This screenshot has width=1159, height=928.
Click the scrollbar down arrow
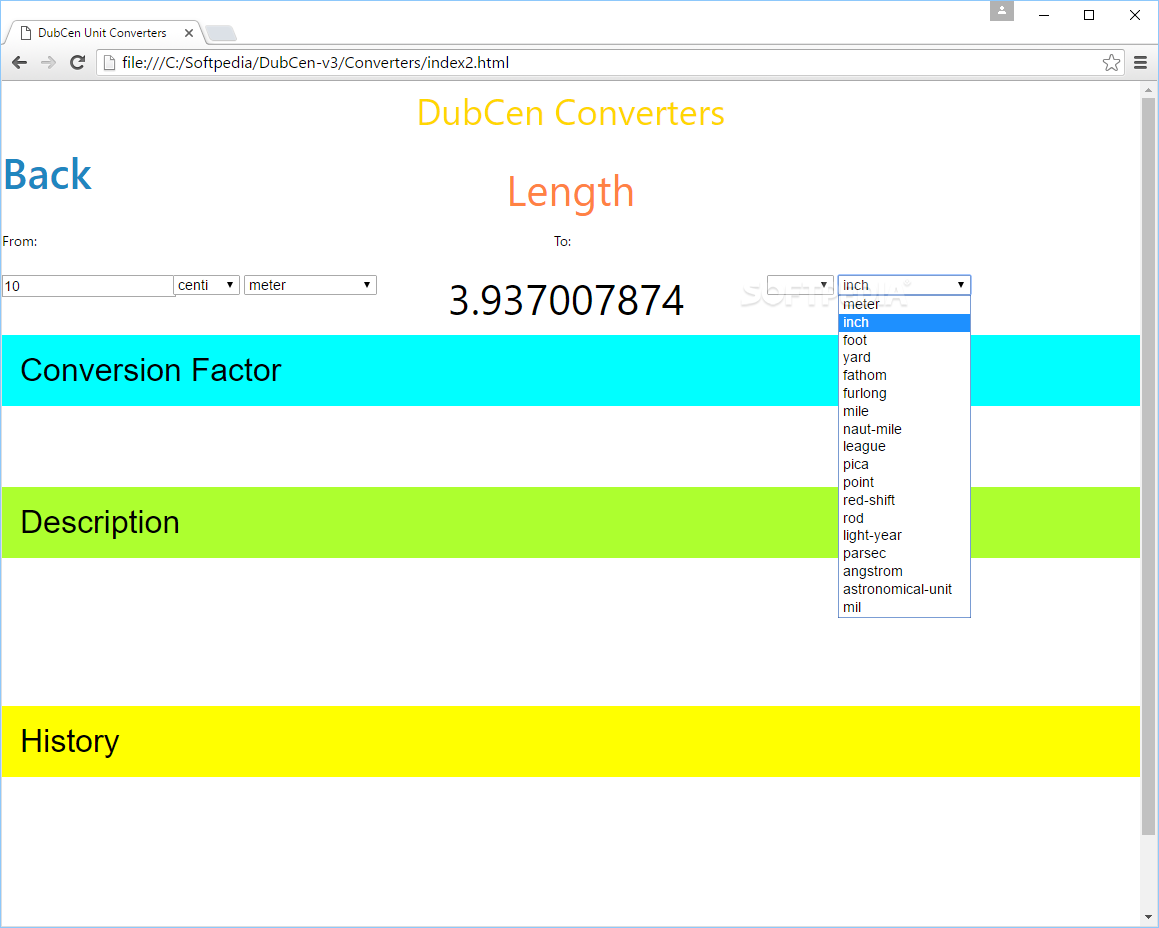point(1148,918)
